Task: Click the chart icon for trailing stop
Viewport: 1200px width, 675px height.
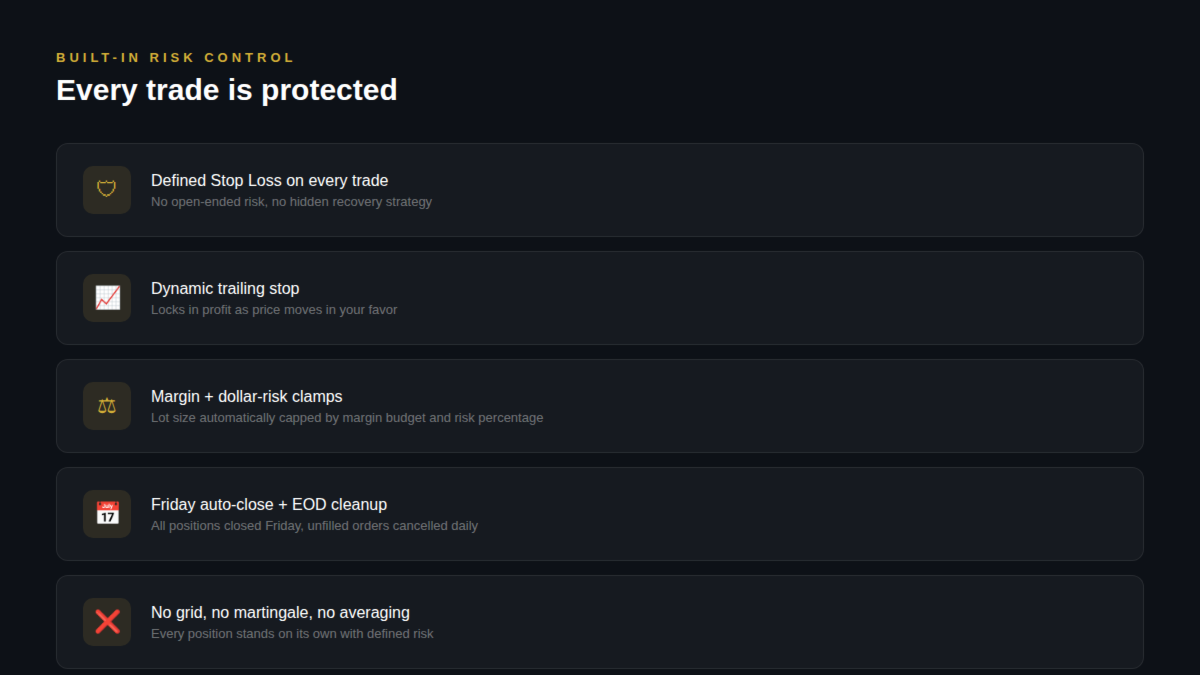Action: (107, 297)
